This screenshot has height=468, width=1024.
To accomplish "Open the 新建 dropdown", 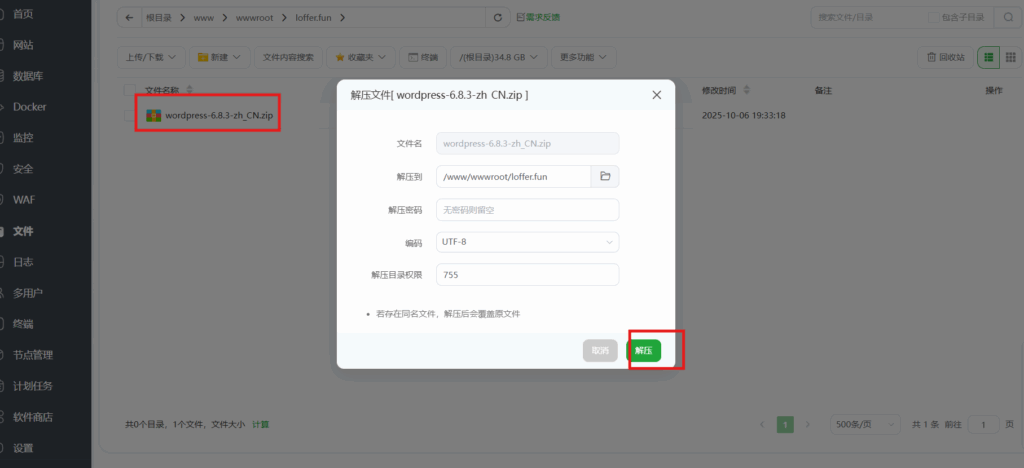I will 219,57.
